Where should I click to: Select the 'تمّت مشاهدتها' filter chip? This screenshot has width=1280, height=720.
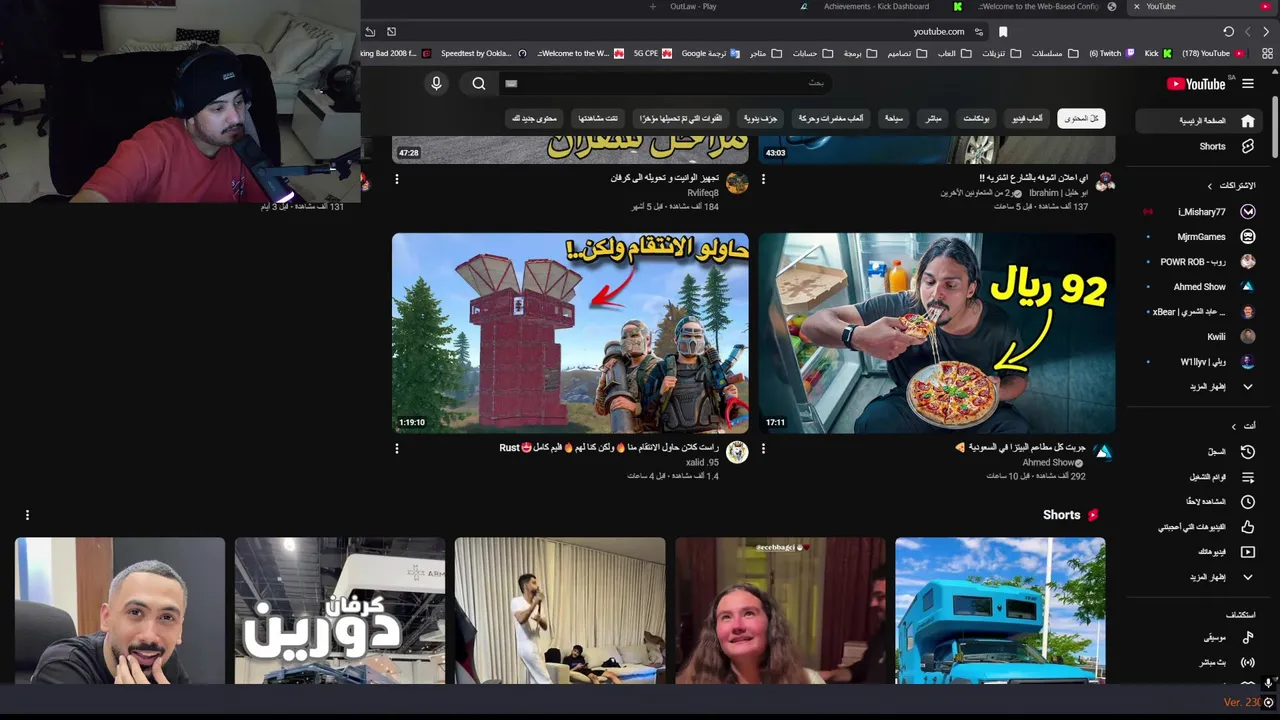tap(599, 118)
